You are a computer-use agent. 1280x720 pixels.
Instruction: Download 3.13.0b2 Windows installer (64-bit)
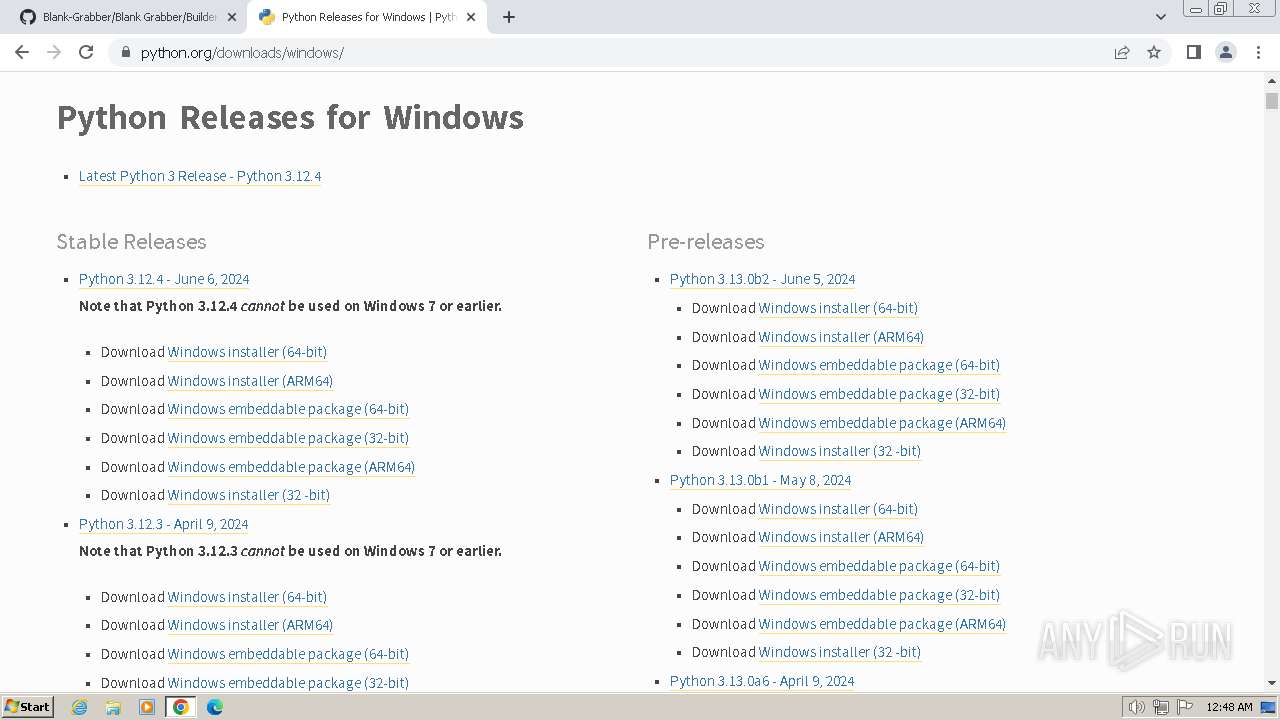click(x=838, y=308)
